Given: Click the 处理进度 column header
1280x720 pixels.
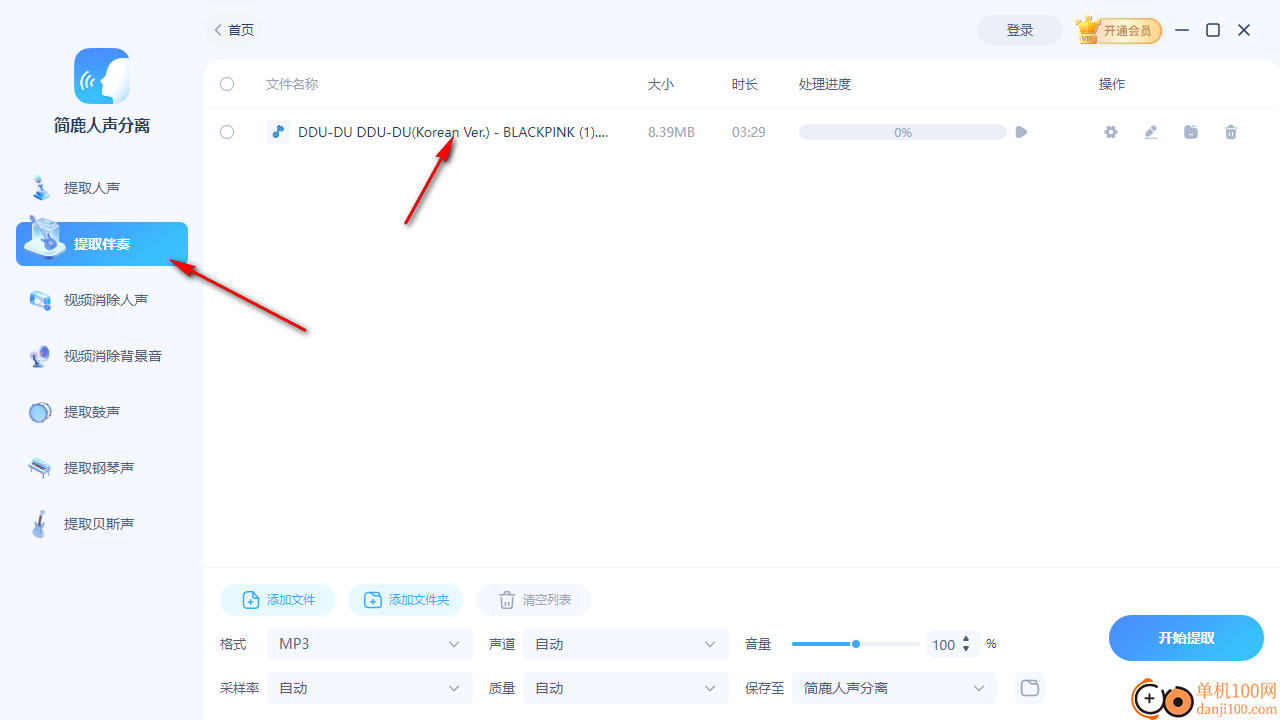Looking at the screenshot, I should 825,84.
